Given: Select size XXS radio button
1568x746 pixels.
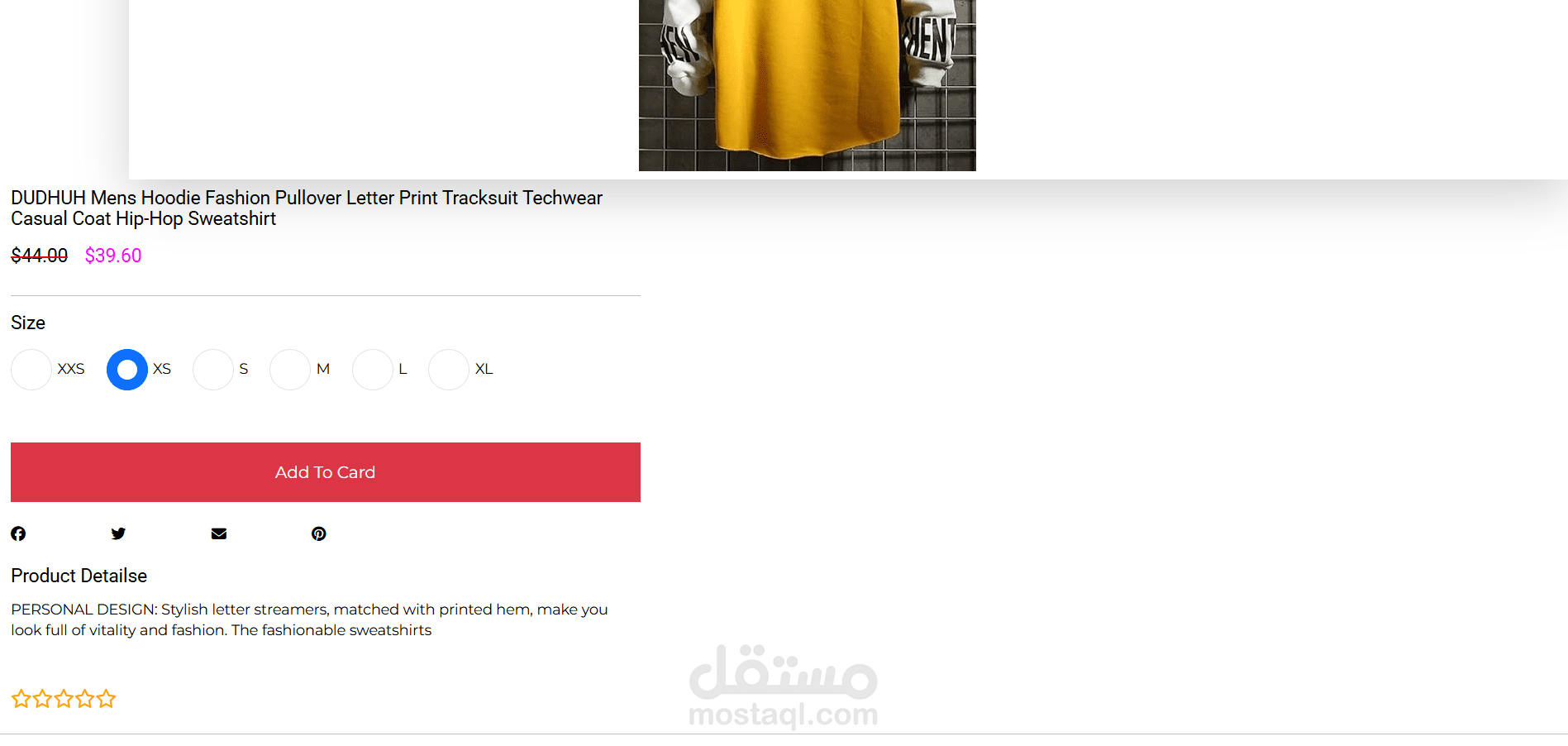Looking at the screenshot, I should pos(31,370).
